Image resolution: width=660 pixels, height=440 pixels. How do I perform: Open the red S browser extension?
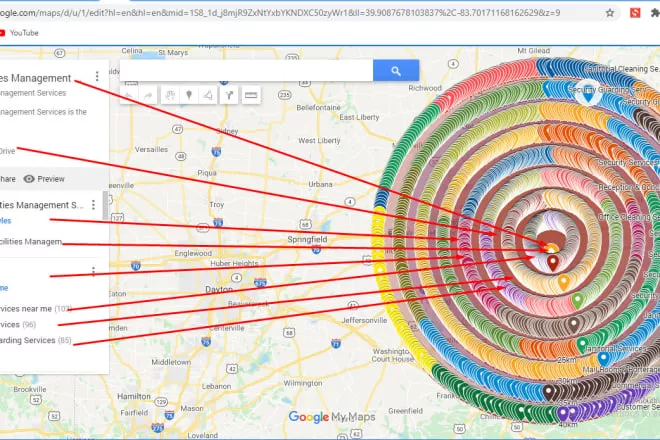635,13
